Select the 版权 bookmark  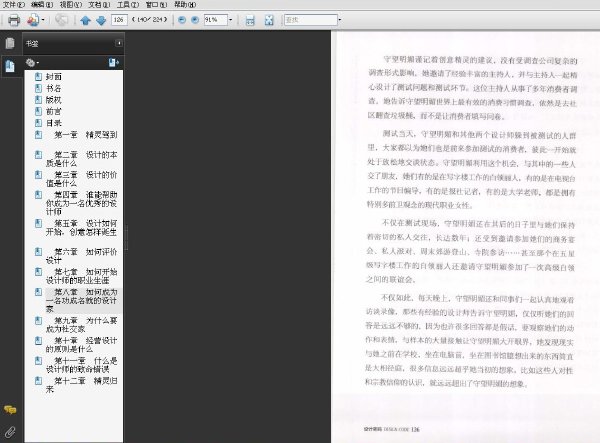point(54,100)
